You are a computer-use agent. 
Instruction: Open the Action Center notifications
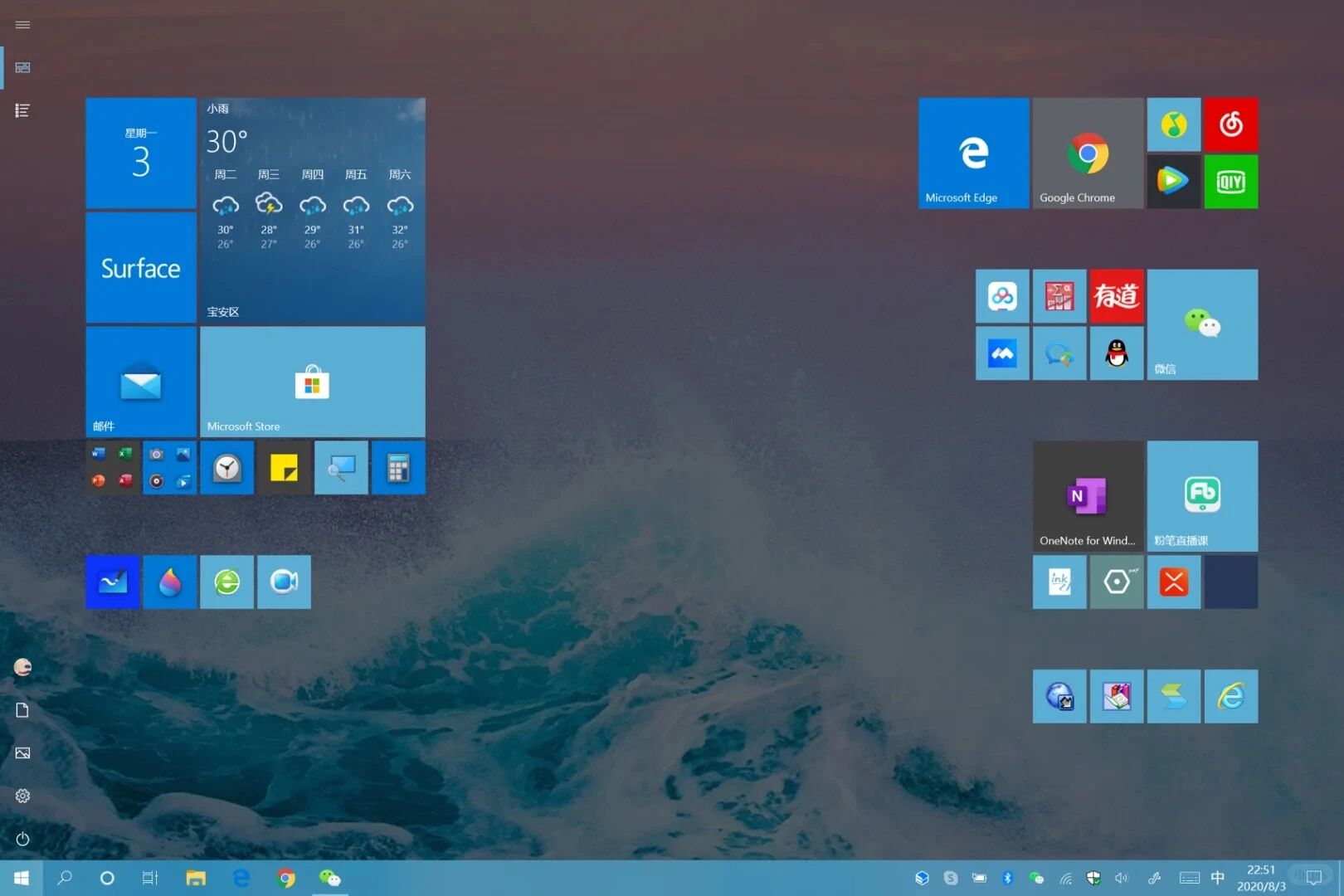pos(1314,877)
